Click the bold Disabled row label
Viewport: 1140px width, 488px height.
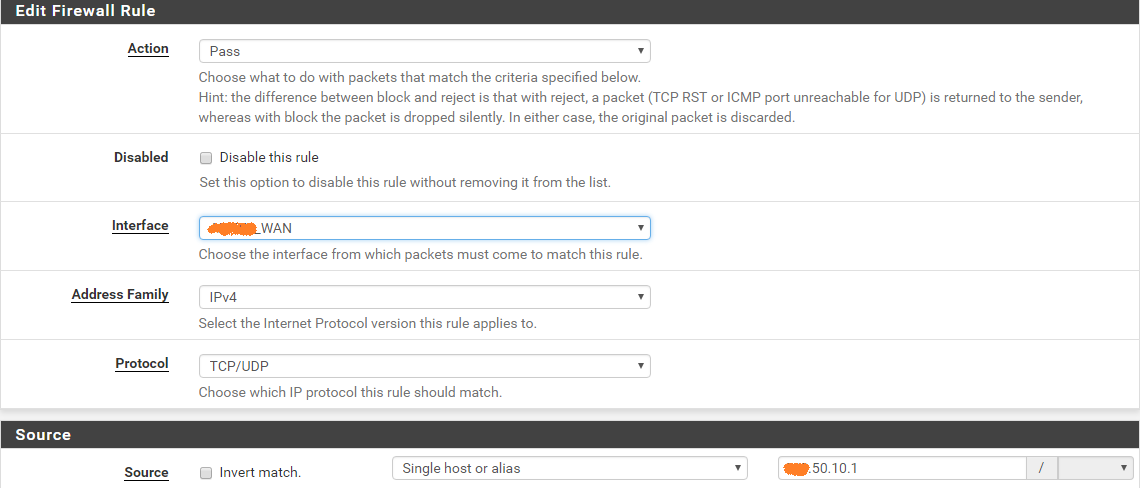[141, 157]
